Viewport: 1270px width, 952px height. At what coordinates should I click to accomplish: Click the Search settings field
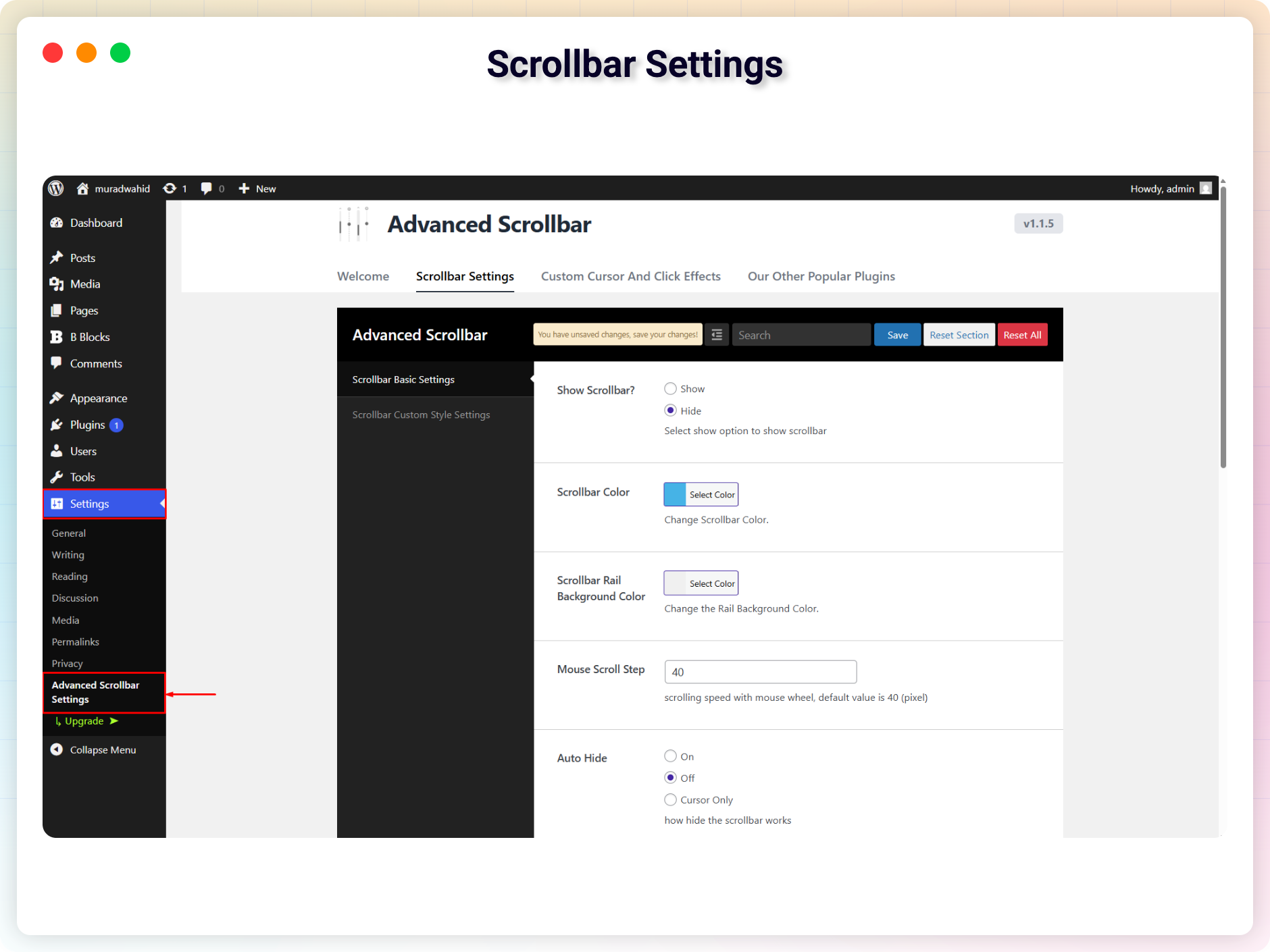click(x=801, y=335)
